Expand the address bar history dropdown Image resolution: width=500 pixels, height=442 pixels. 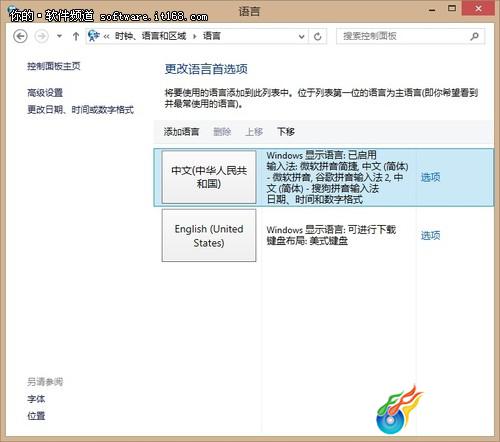301,36
